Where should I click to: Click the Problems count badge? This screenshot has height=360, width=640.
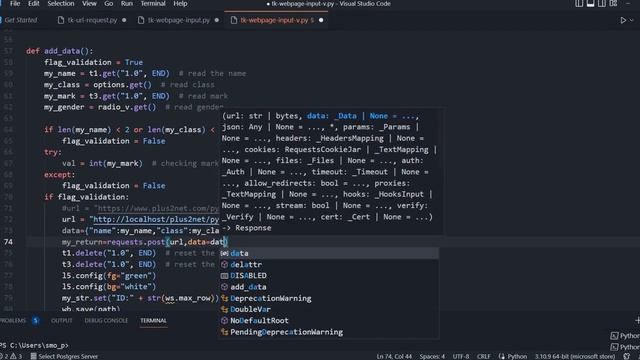pyautogui.click(x=36, y=321)
